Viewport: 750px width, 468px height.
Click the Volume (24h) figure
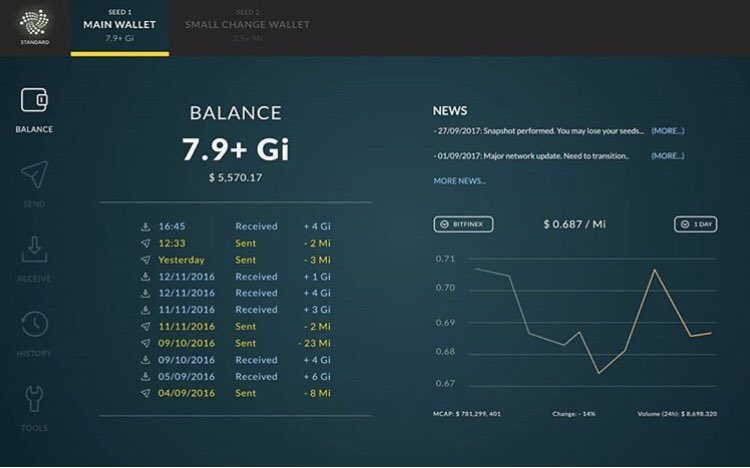click(x=677, y=414)
